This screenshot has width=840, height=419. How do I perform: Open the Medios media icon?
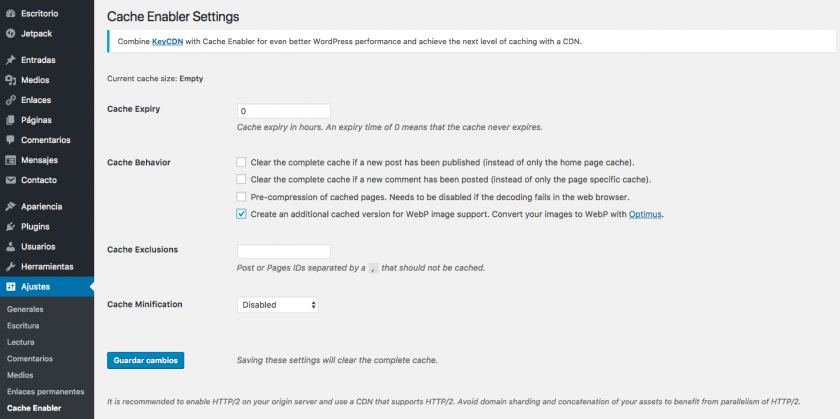point(10,80)
